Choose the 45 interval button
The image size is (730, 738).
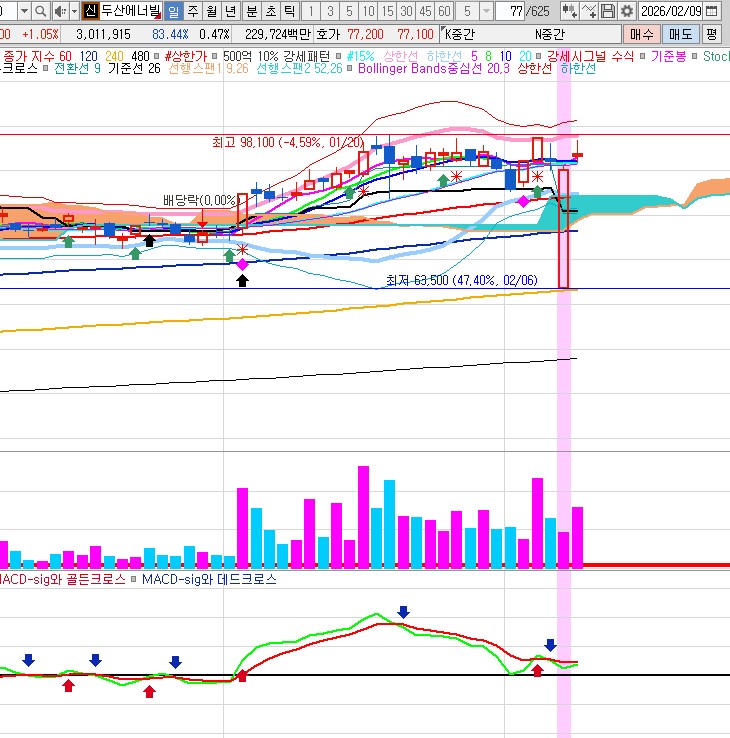click(x=425, y=11)
